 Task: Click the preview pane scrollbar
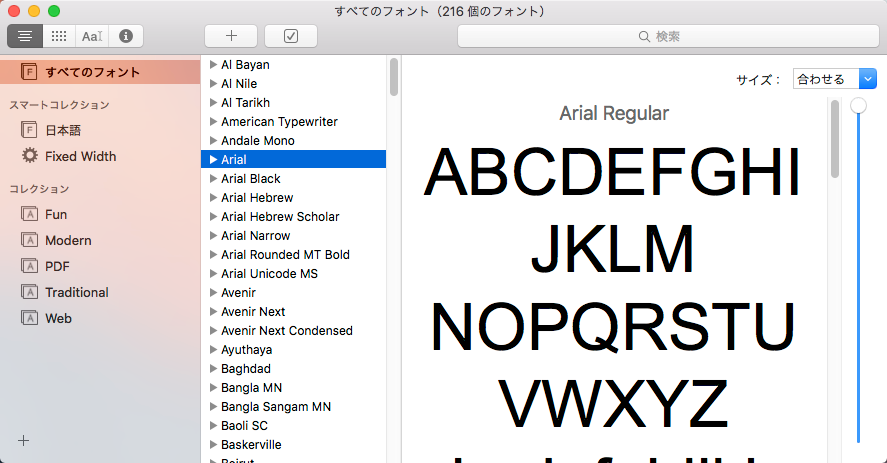tap(834, 140)
